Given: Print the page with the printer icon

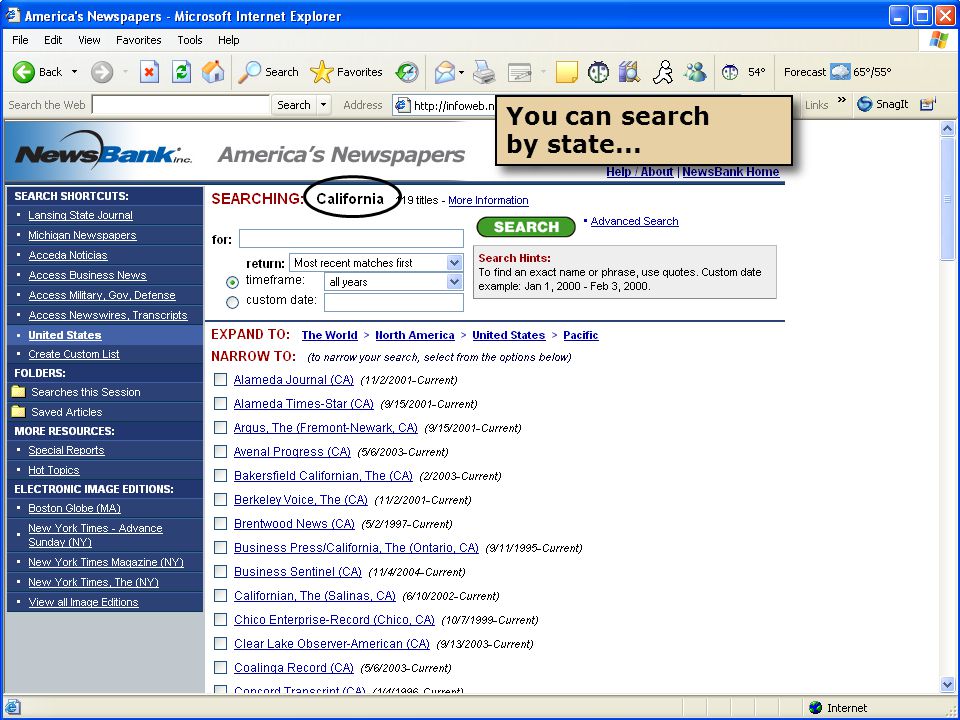Looking at the screenshot, I should (x=484, y=72).
